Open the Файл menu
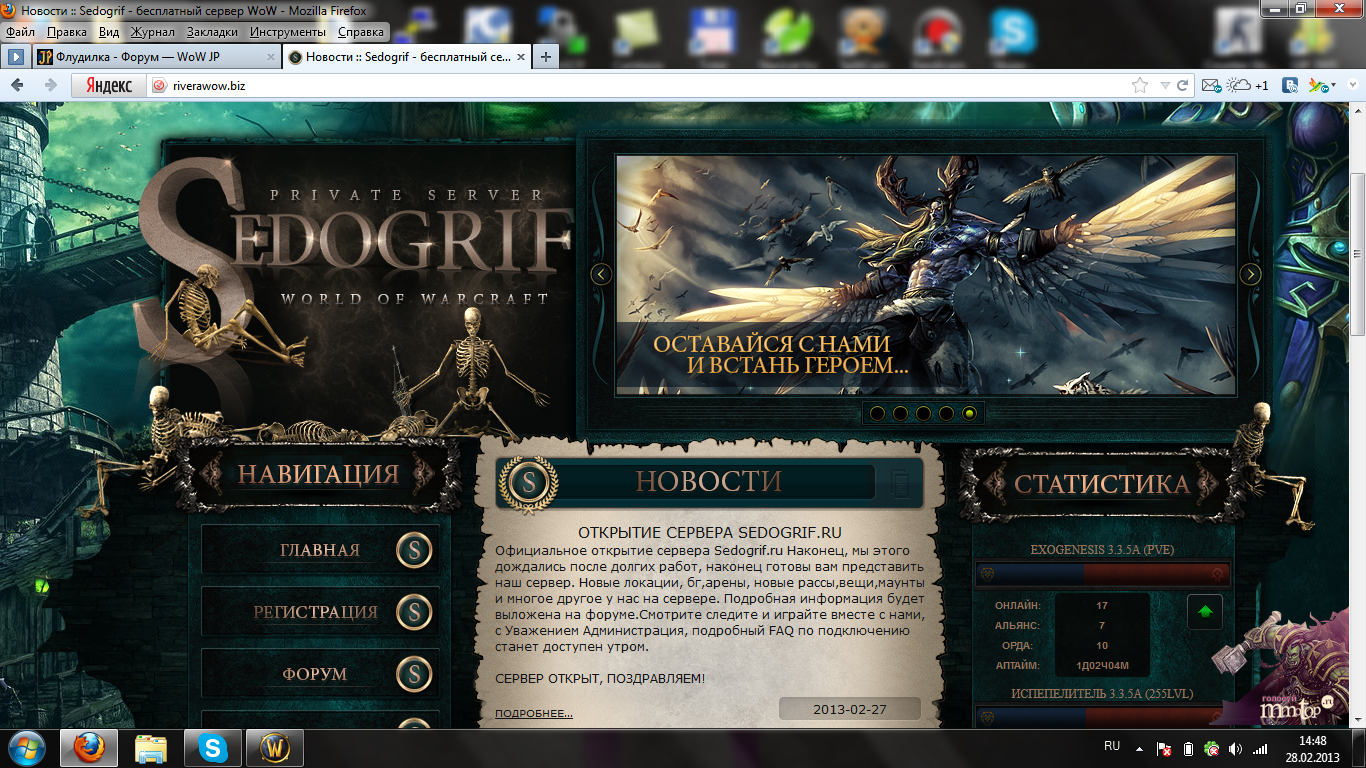The height and width of the screenshot is (768, 1366). tap(20, 32)
